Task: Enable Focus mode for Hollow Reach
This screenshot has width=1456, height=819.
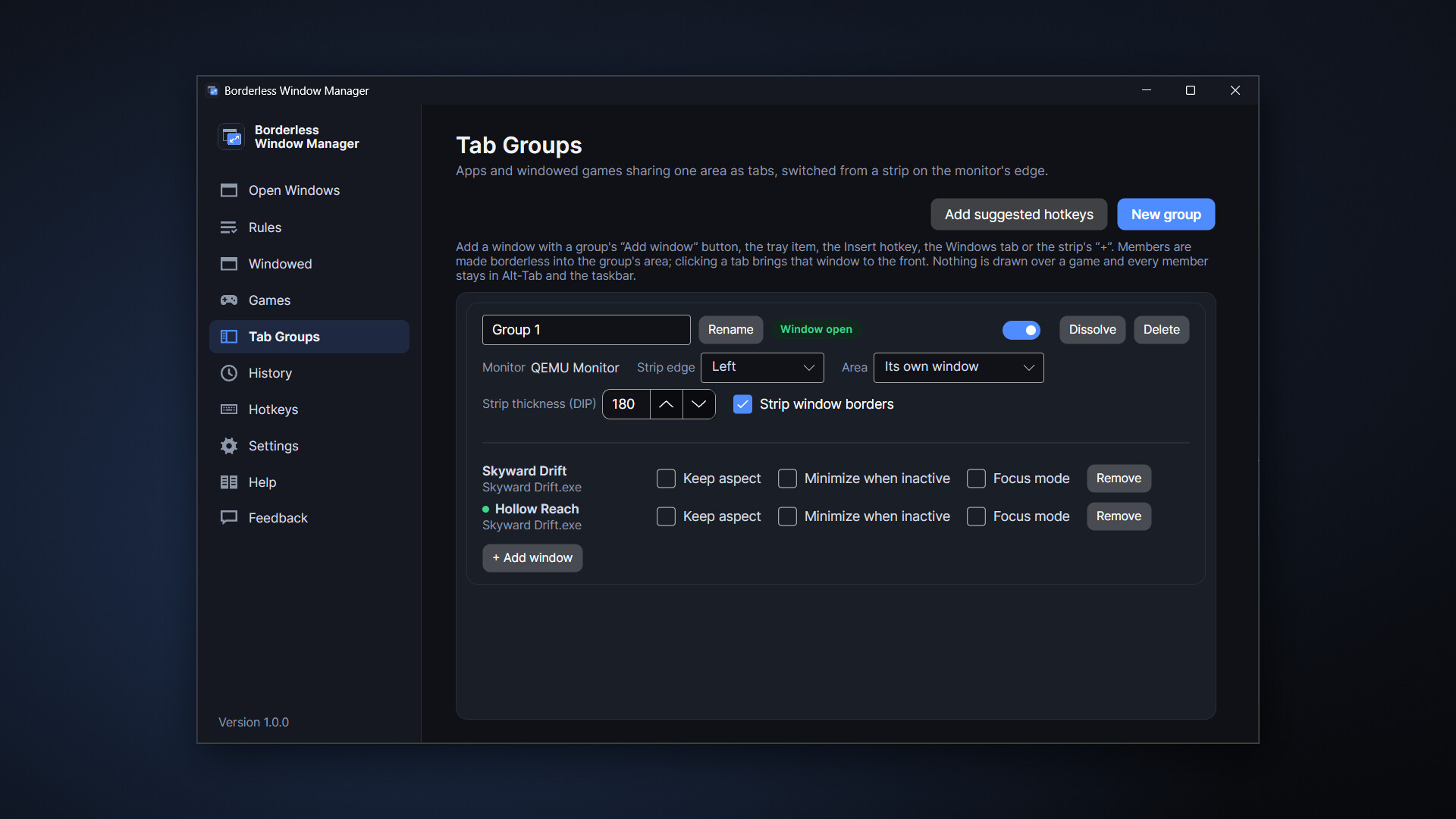Action: pyautogui.click(x=976, y=516)
